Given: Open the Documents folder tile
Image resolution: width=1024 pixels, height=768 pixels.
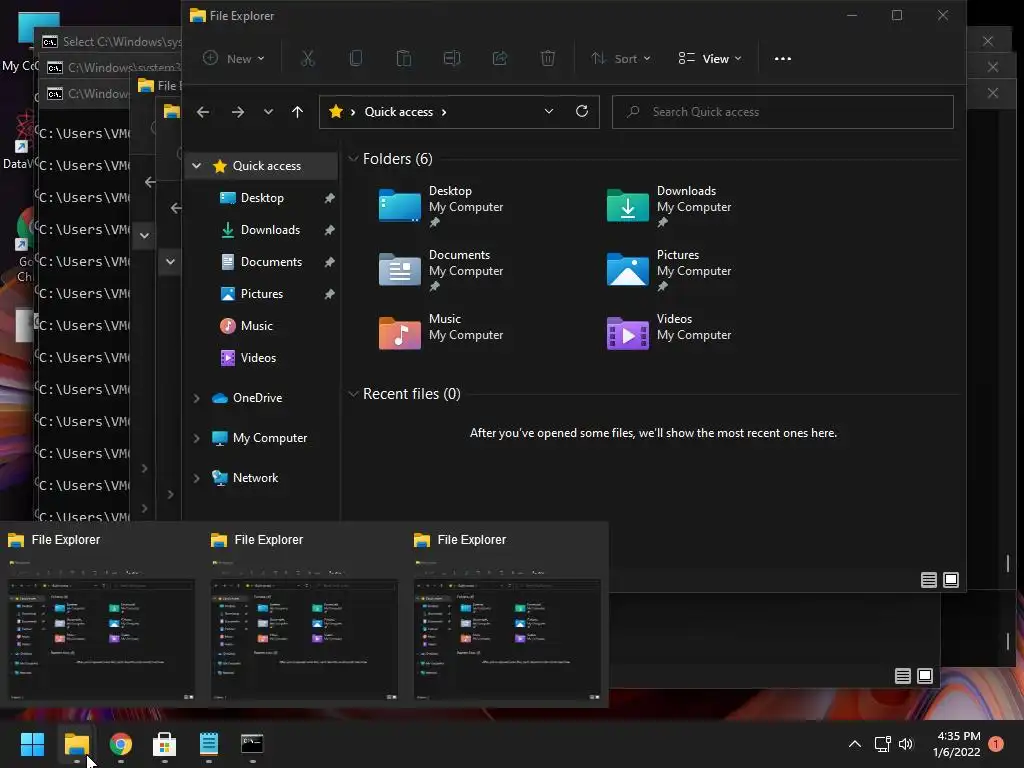Looking at the screenshot, I should point(442,270).
